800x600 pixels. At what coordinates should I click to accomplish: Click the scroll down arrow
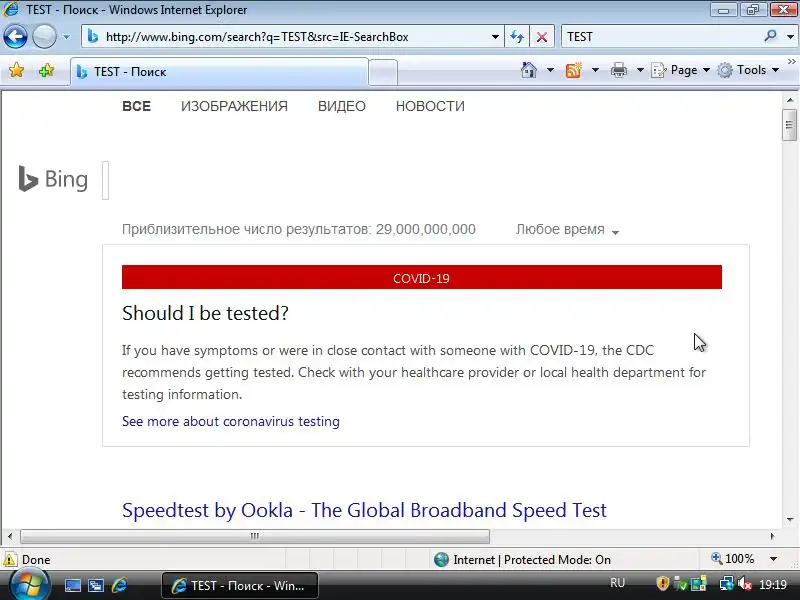pyautogui.click(x=790, y=519)
